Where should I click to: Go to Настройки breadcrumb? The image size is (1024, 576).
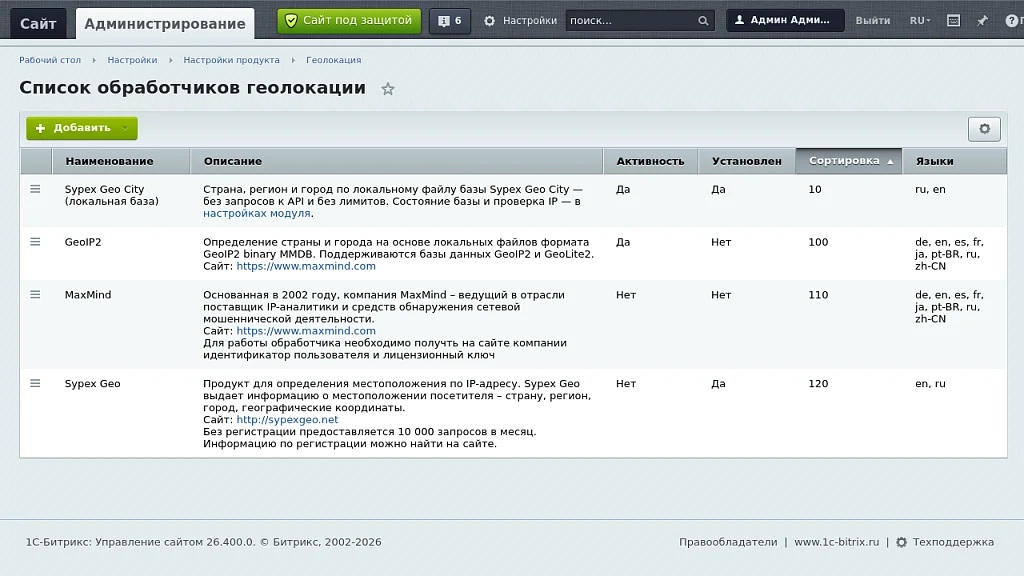(132, 60)
